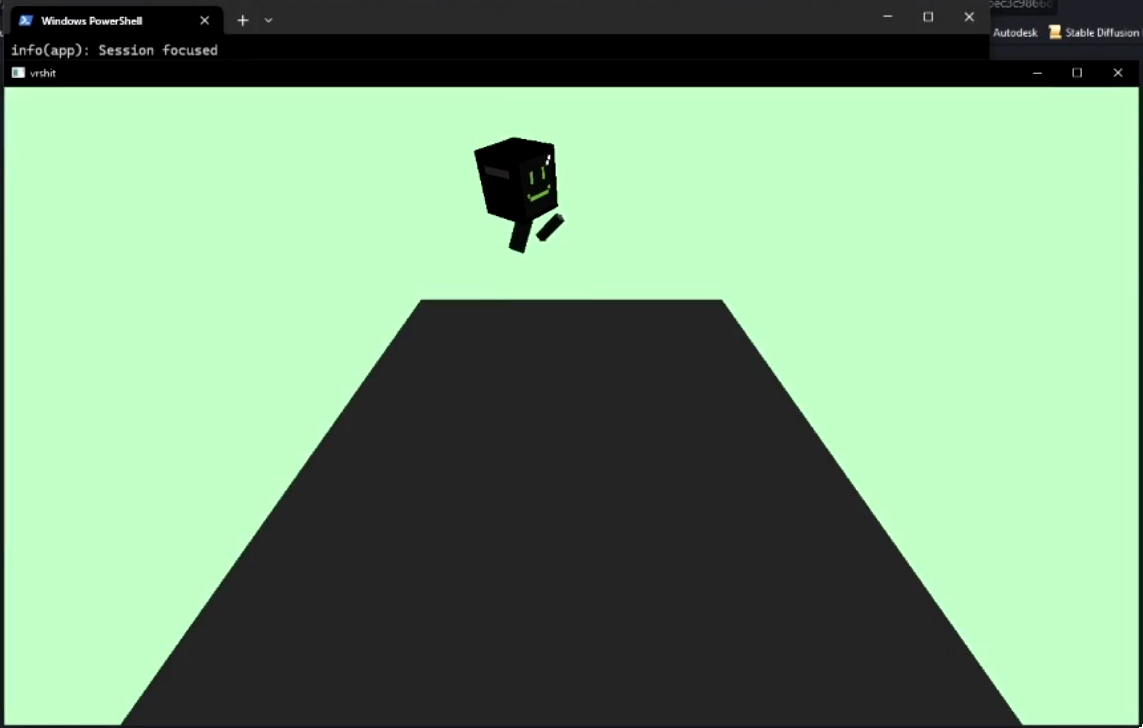Click the character's visor strip
This screenshot has width=1143, height=728.
[496, 172]
